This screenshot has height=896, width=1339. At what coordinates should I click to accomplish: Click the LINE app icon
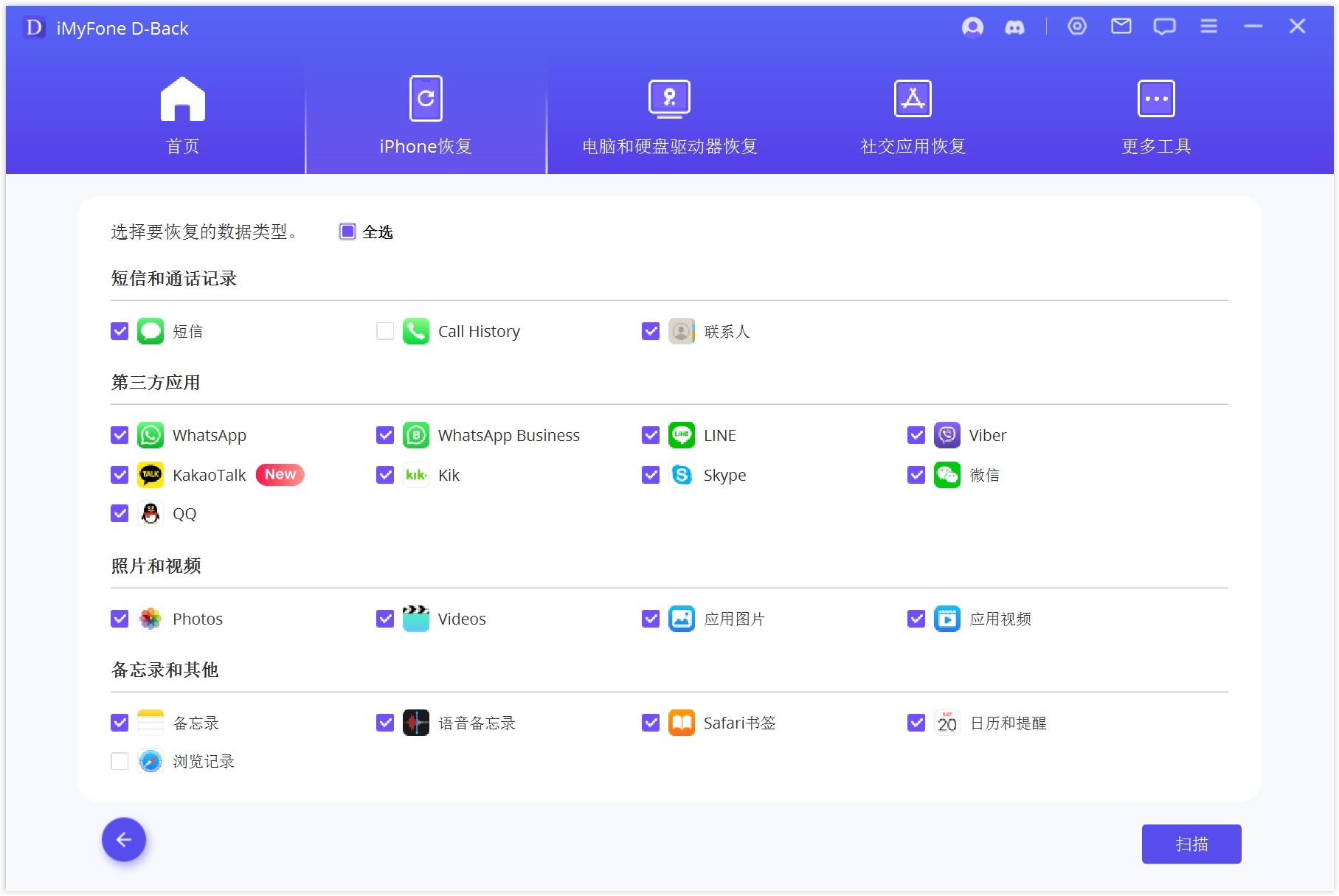pos(682,435)
